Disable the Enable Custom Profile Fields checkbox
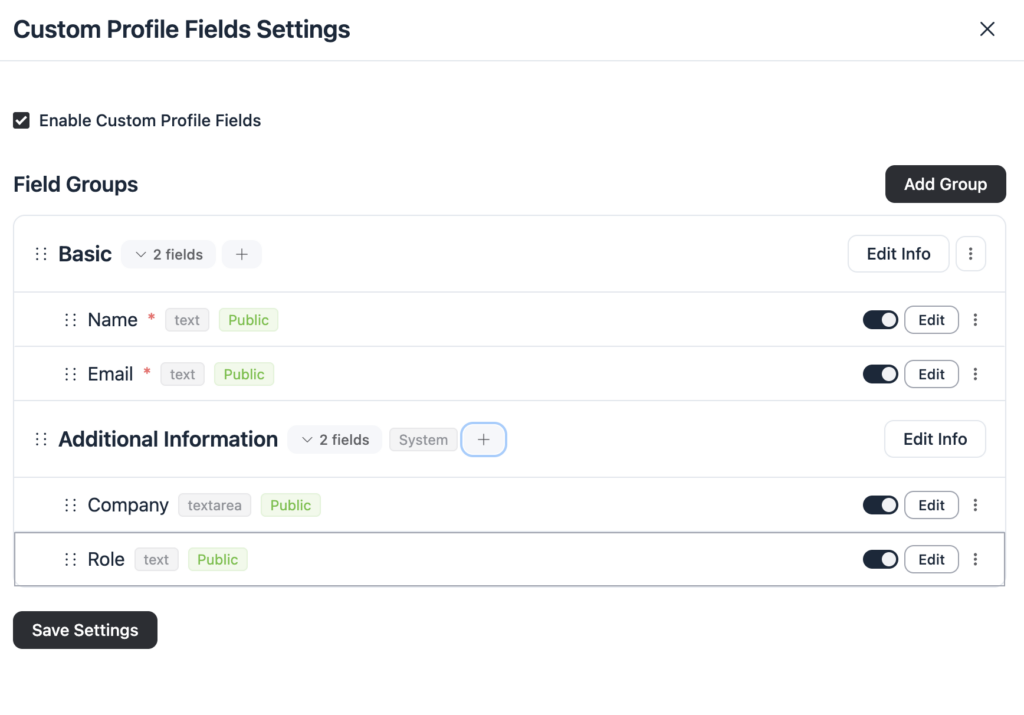This screenshot has height=715, width=1024. 21,120
